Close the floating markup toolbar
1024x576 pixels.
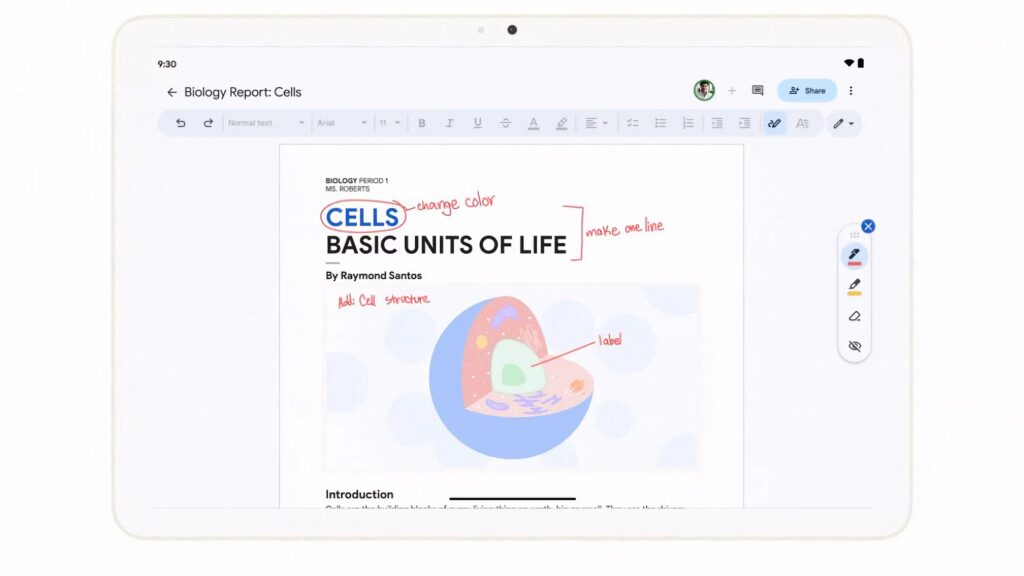click(x=868, y=226)
